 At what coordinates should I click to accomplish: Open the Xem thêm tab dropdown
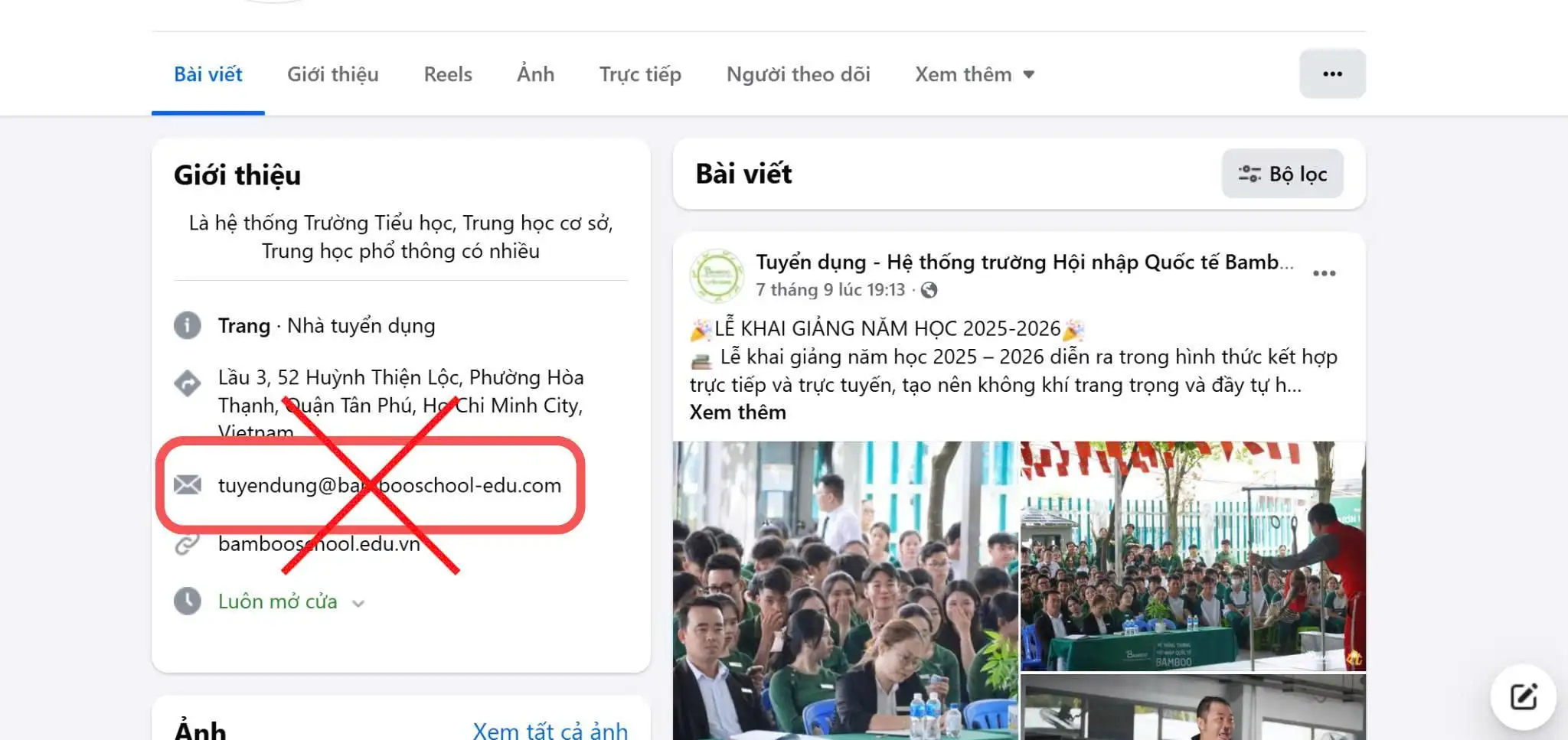(x=975, y=74)
